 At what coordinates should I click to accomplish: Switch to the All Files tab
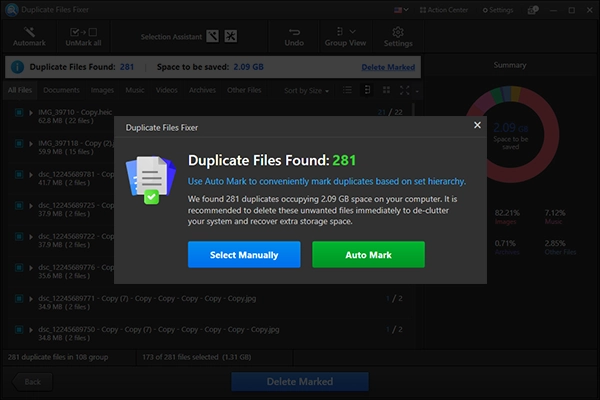[x=20, y=90]
